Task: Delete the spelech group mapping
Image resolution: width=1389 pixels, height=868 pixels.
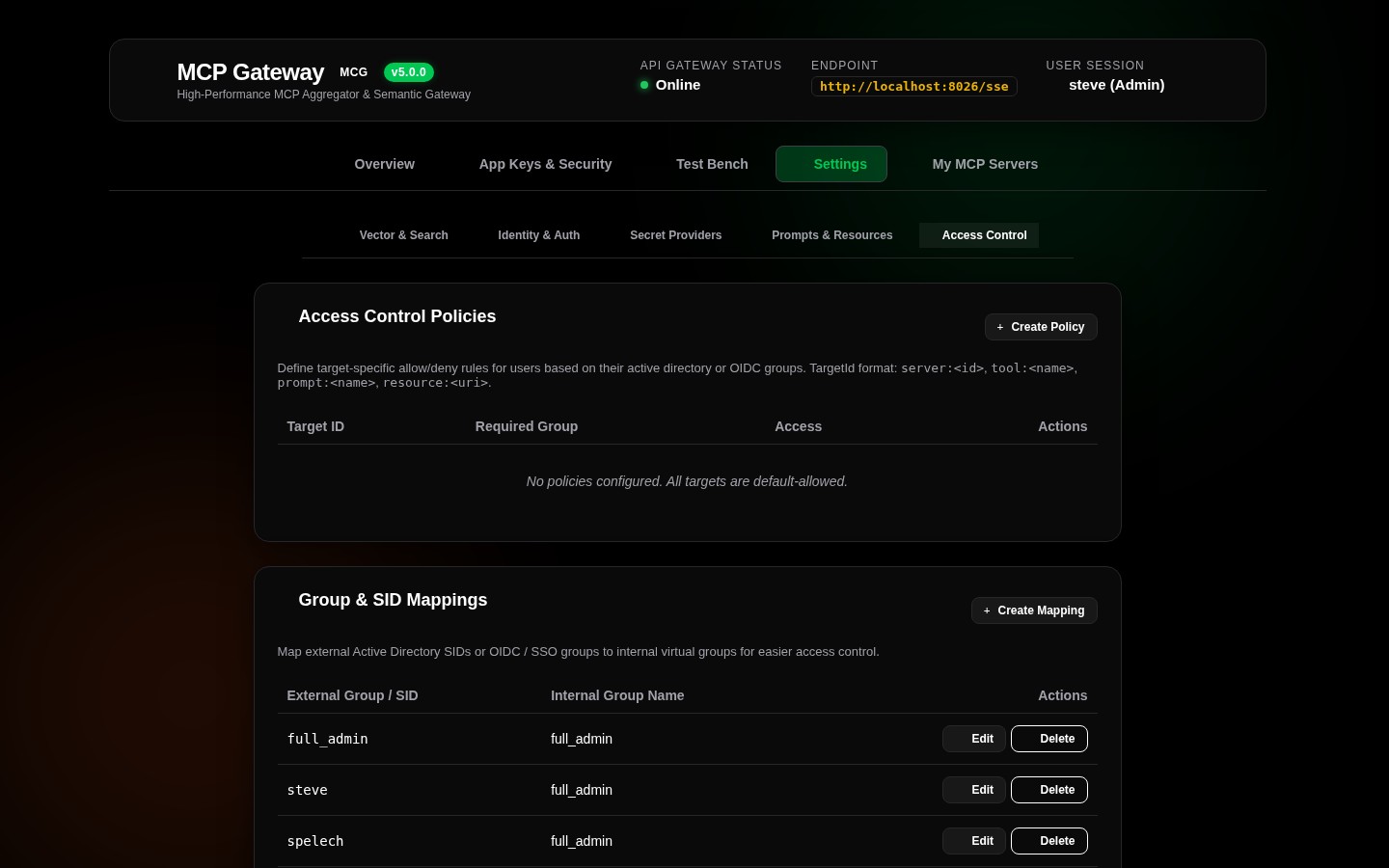Action: coord(1049,841)
